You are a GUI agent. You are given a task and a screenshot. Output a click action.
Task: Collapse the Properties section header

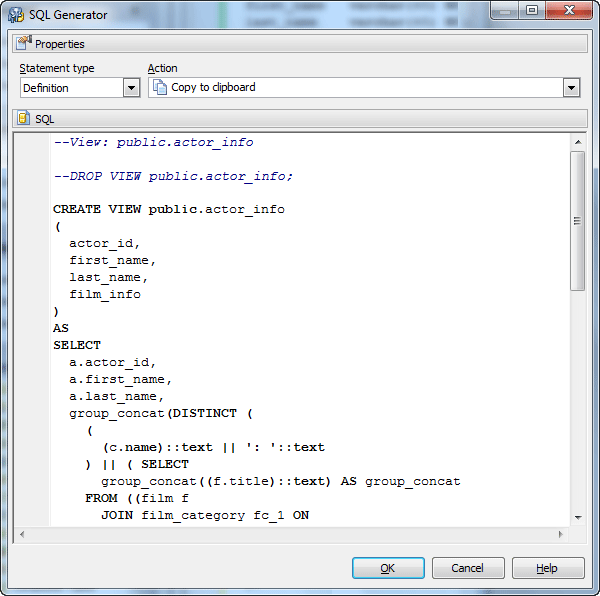coord(300,44)
